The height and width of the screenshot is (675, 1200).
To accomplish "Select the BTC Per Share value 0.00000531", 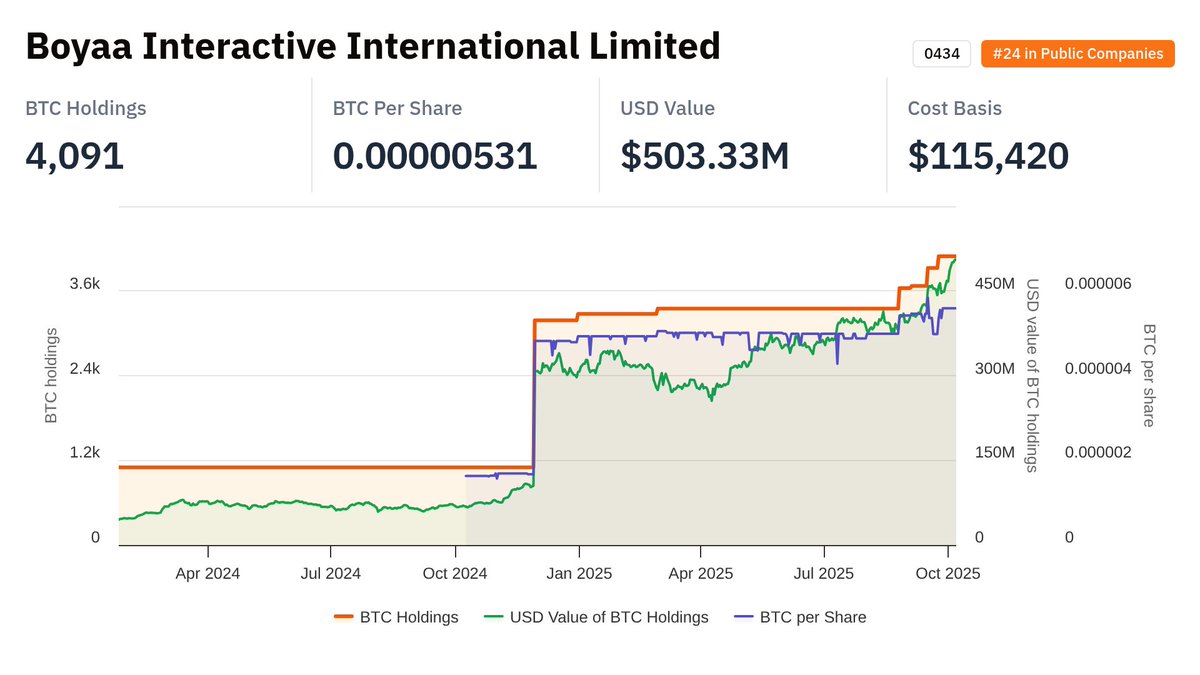I will tap(435, 156).
